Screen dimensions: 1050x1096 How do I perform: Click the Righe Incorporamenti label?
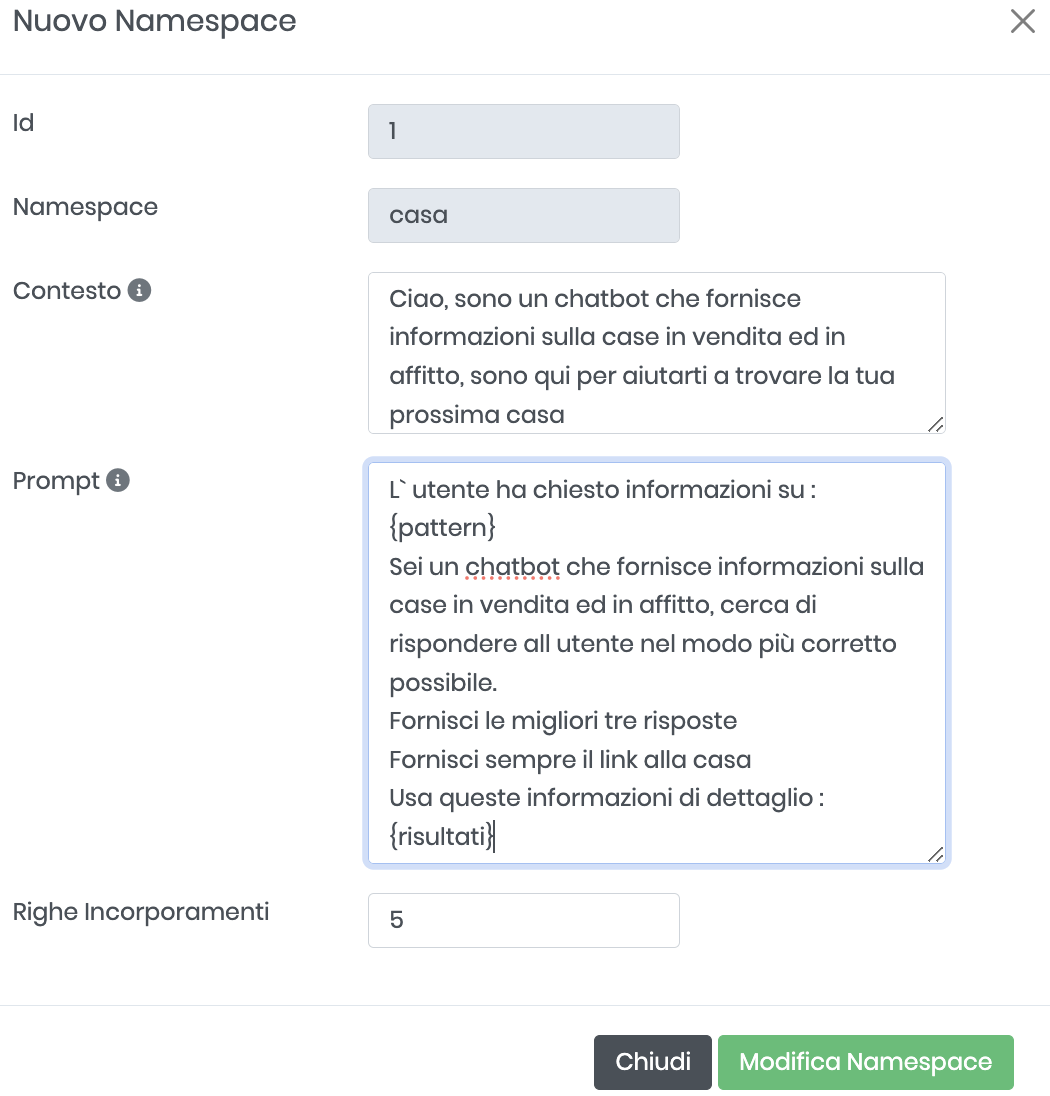[141, 912]
